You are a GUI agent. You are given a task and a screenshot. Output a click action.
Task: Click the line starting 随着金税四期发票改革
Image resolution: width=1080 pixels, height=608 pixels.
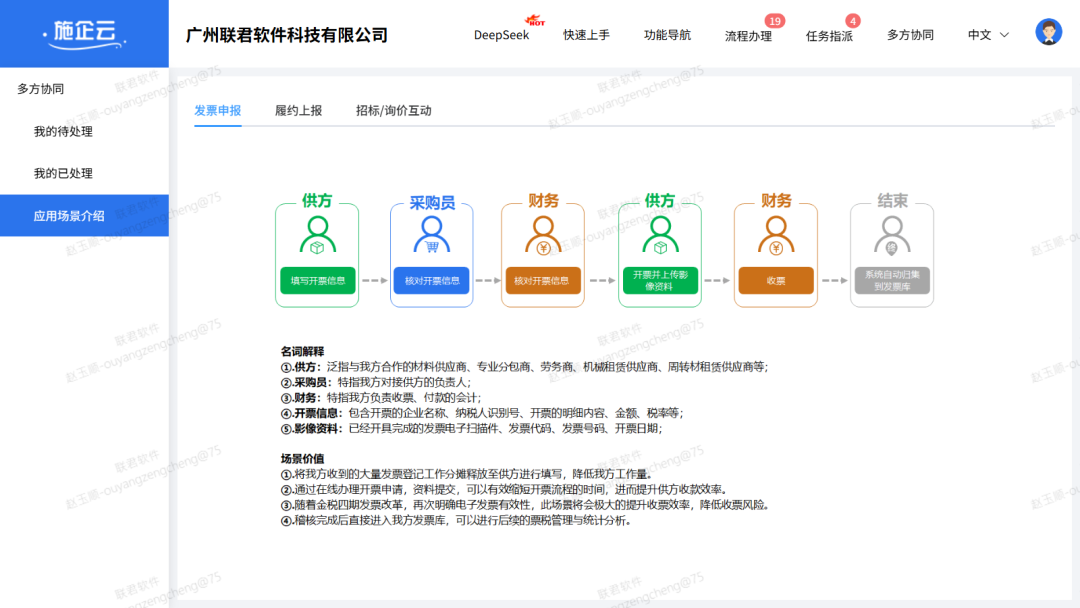525,505
